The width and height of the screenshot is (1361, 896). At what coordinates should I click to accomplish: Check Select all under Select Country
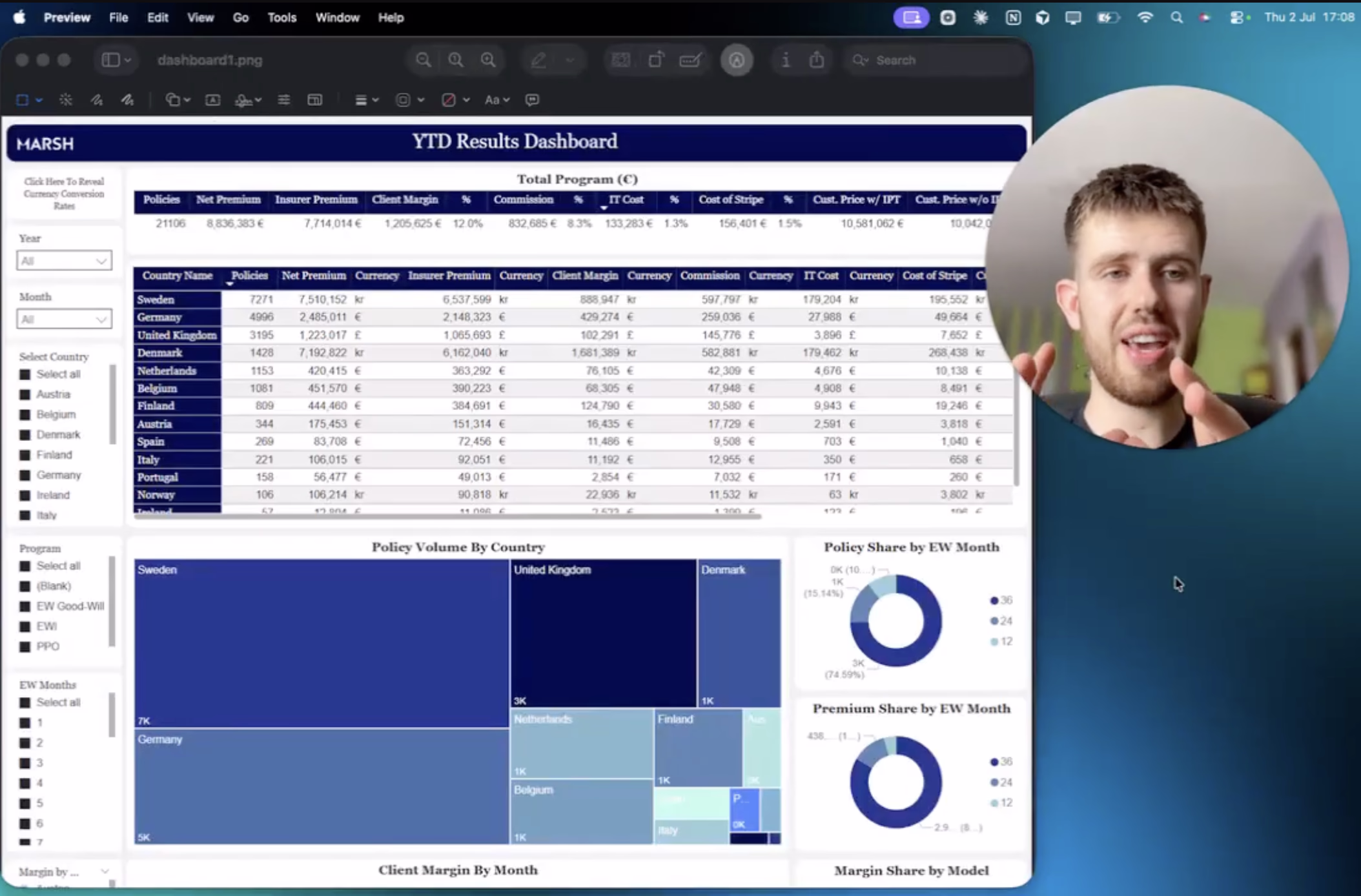(x=25, y=374)
